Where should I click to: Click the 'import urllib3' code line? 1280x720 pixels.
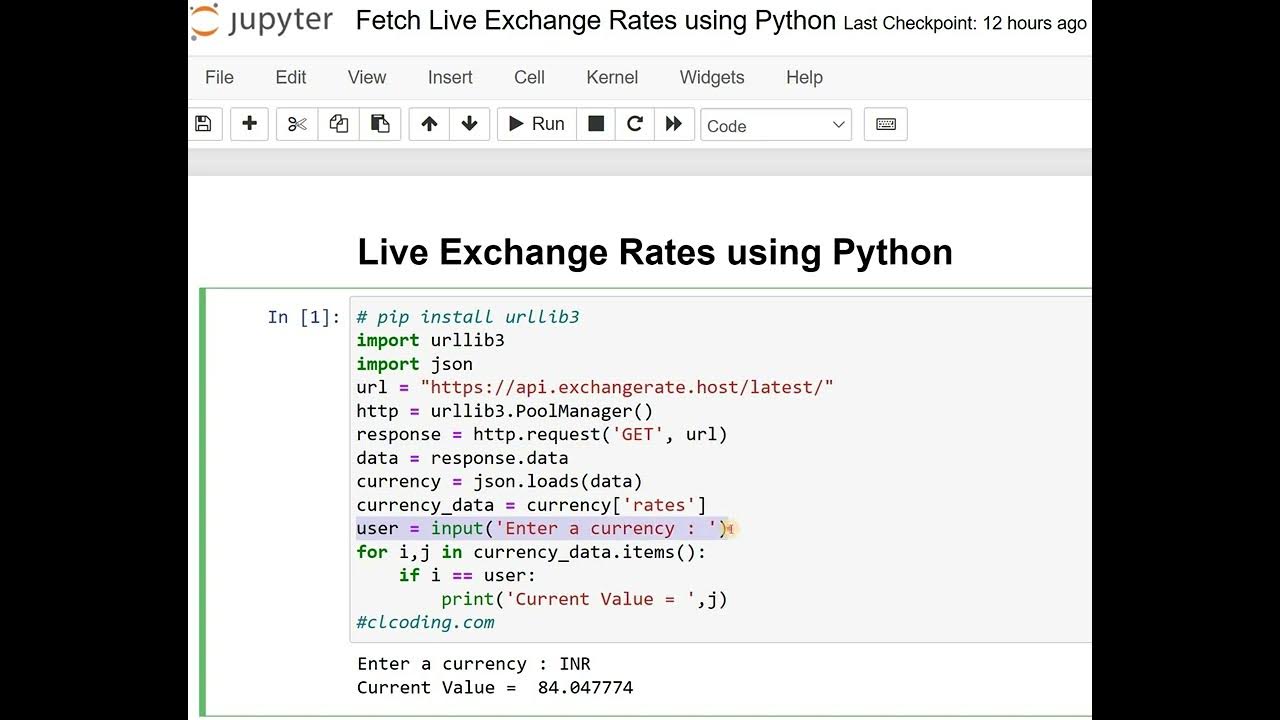click(x=430, y=340)
